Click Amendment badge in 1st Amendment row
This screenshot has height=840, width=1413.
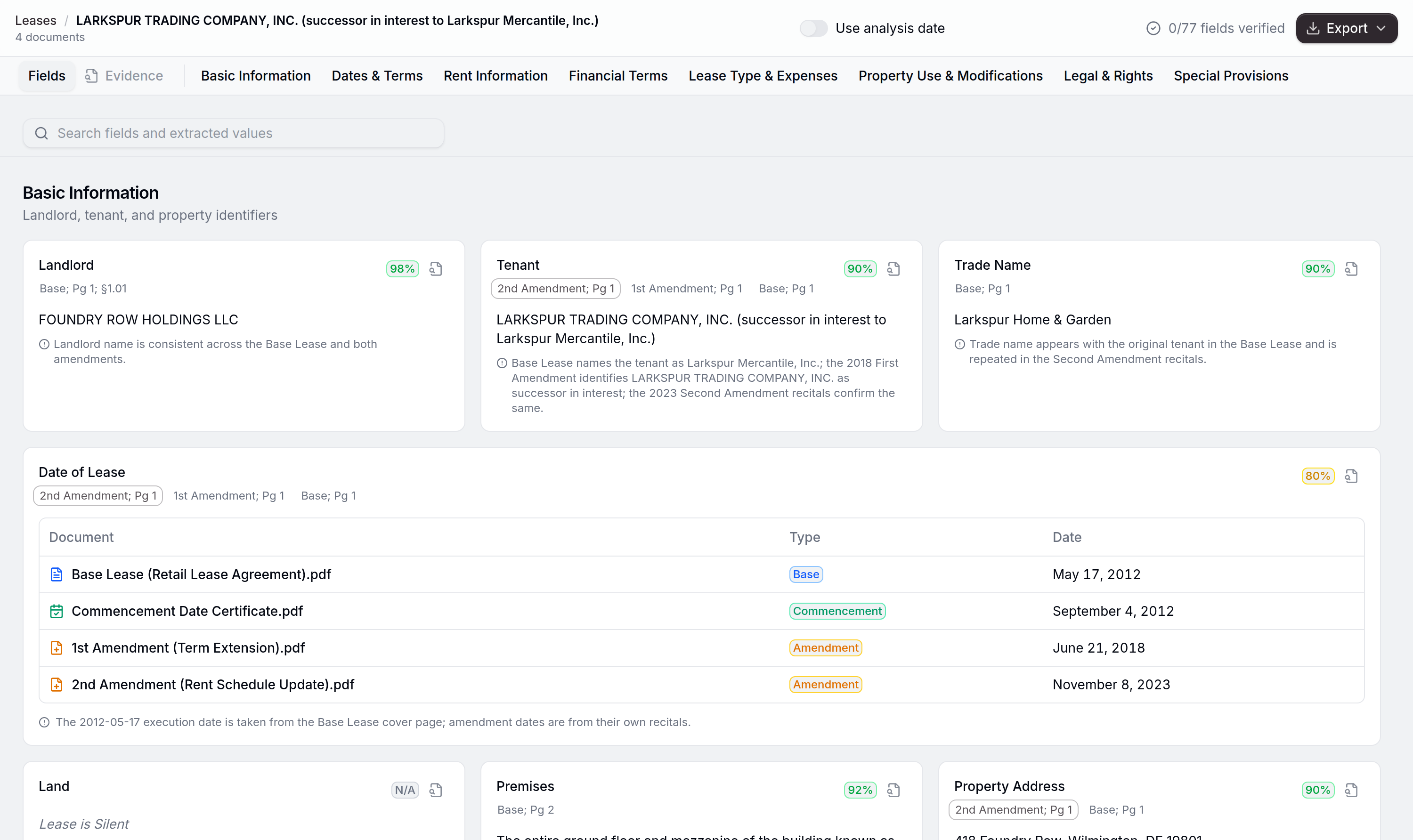pos(826,648)
